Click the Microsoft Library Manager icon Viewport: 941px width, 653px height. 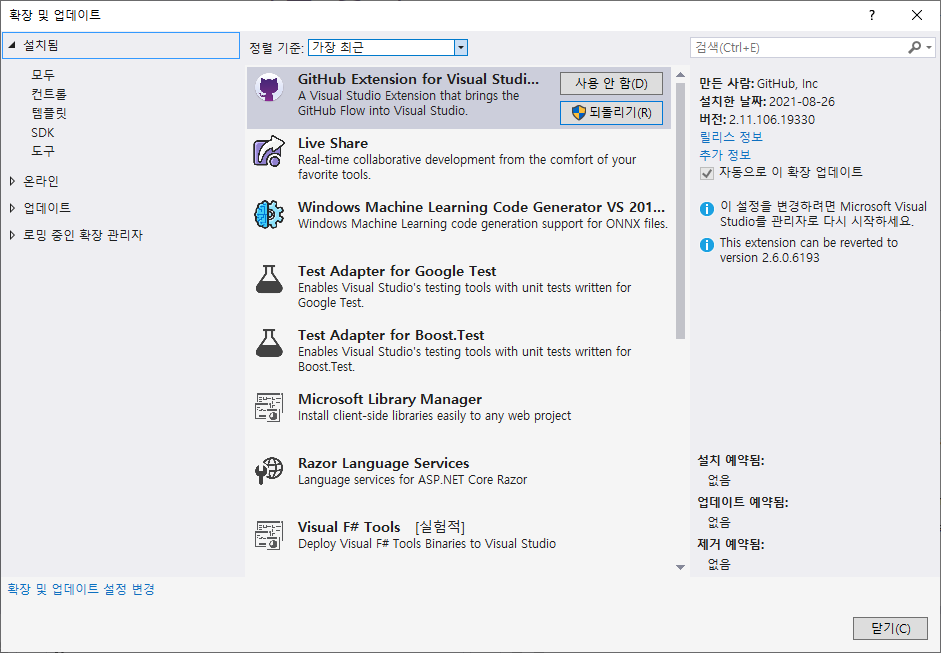click(x=269, y=408)
